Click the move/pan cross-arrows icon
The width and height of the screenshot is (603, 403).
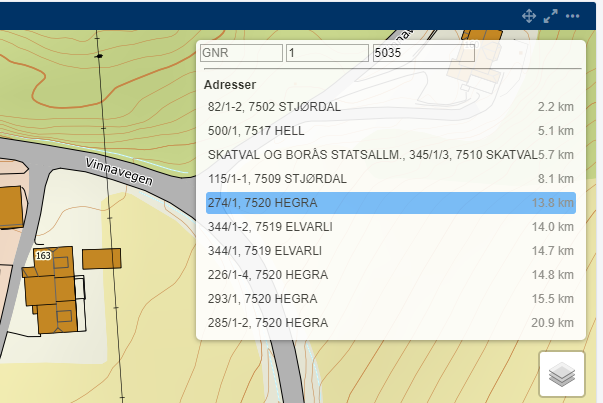[529, 16]
